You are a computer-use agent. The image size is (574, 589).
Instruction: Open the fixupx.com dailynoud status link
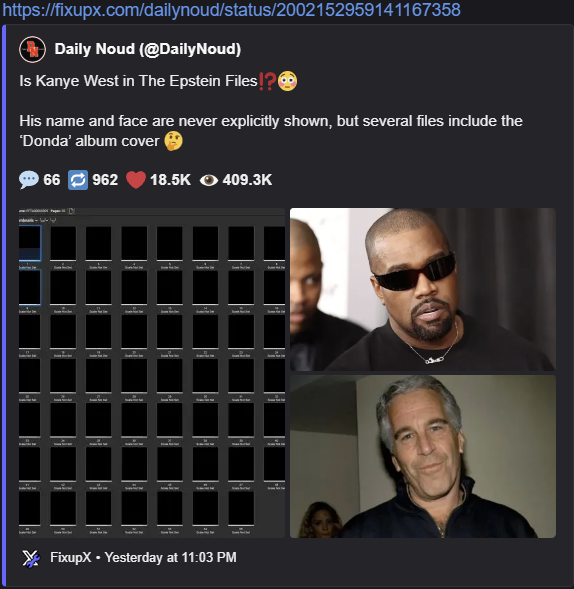pyautogui.click(x=231, y=10)
